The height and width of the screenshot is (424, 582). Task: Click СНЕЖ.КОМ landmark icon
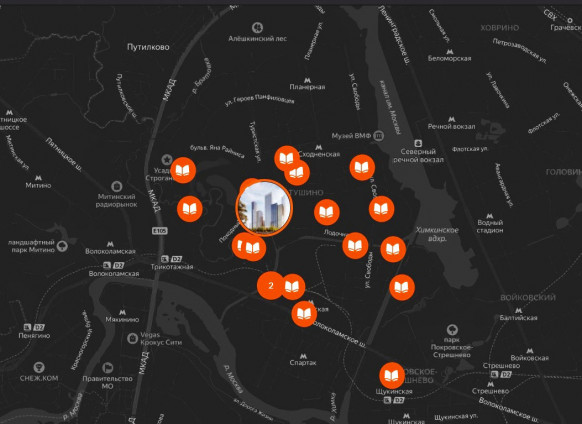tap(39, 368)
